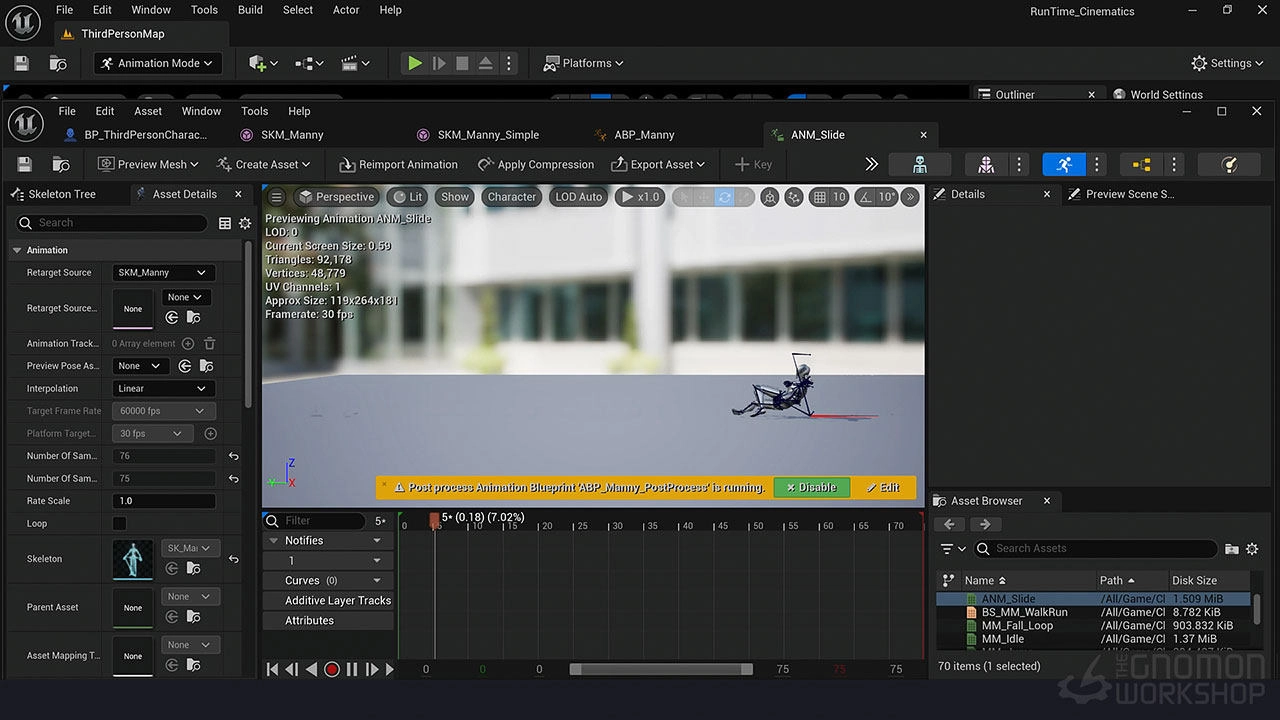Click the Key button to add a key

(x=752, y=164)
